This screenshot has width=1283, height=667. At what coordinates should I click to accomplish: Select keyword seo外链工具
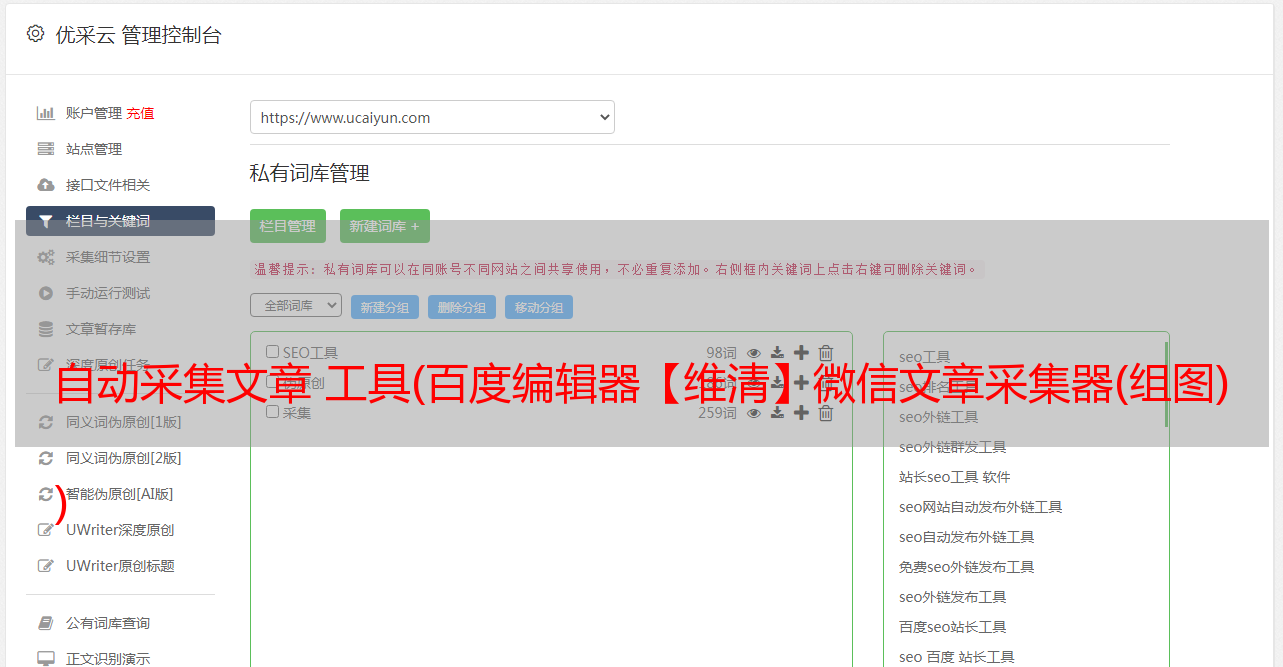pos(939,417)
